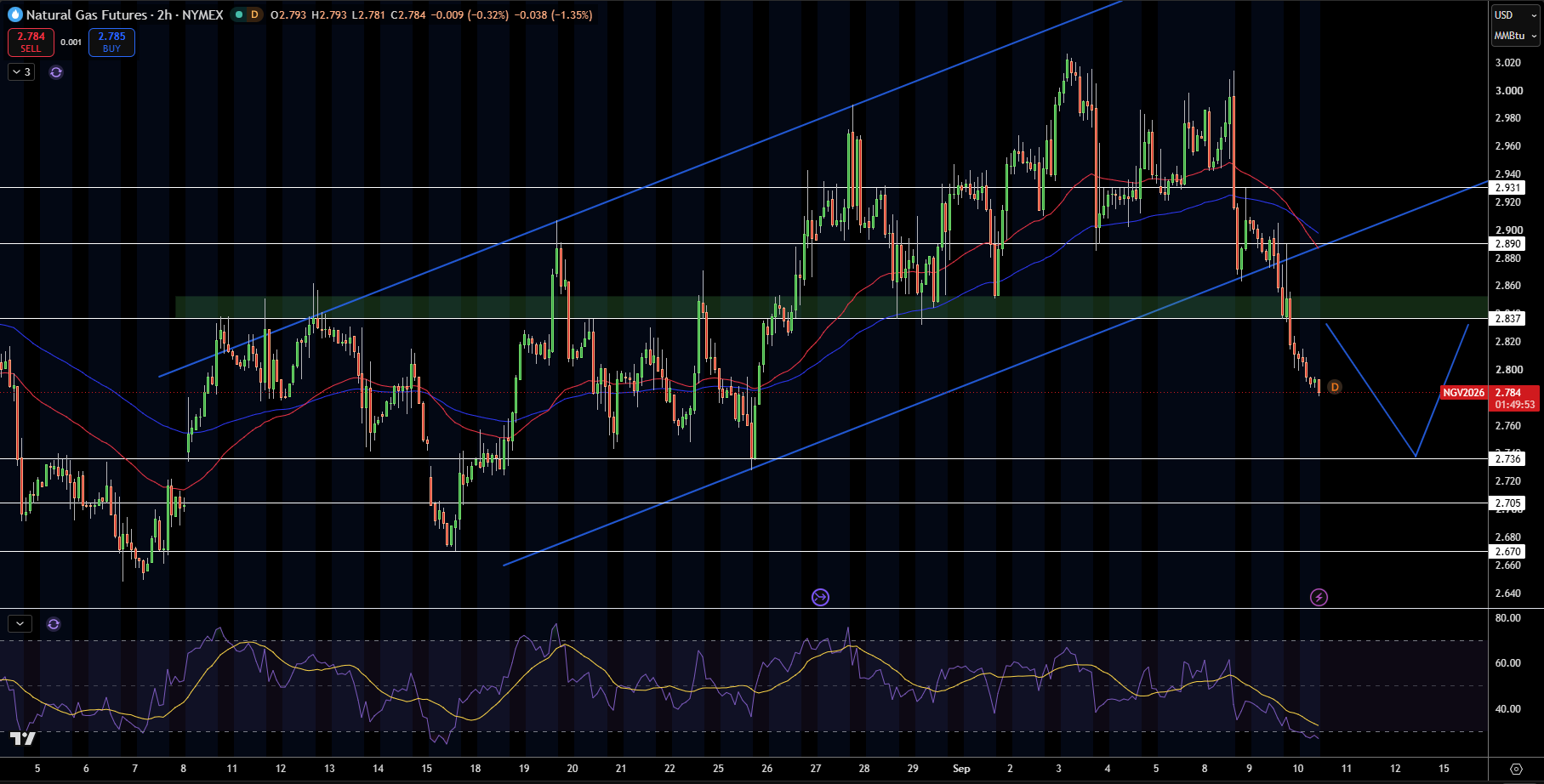Click the purple contract rollover marker on chart
The width and height of the screenshot is (1544, 784).
tap(820, 597)
